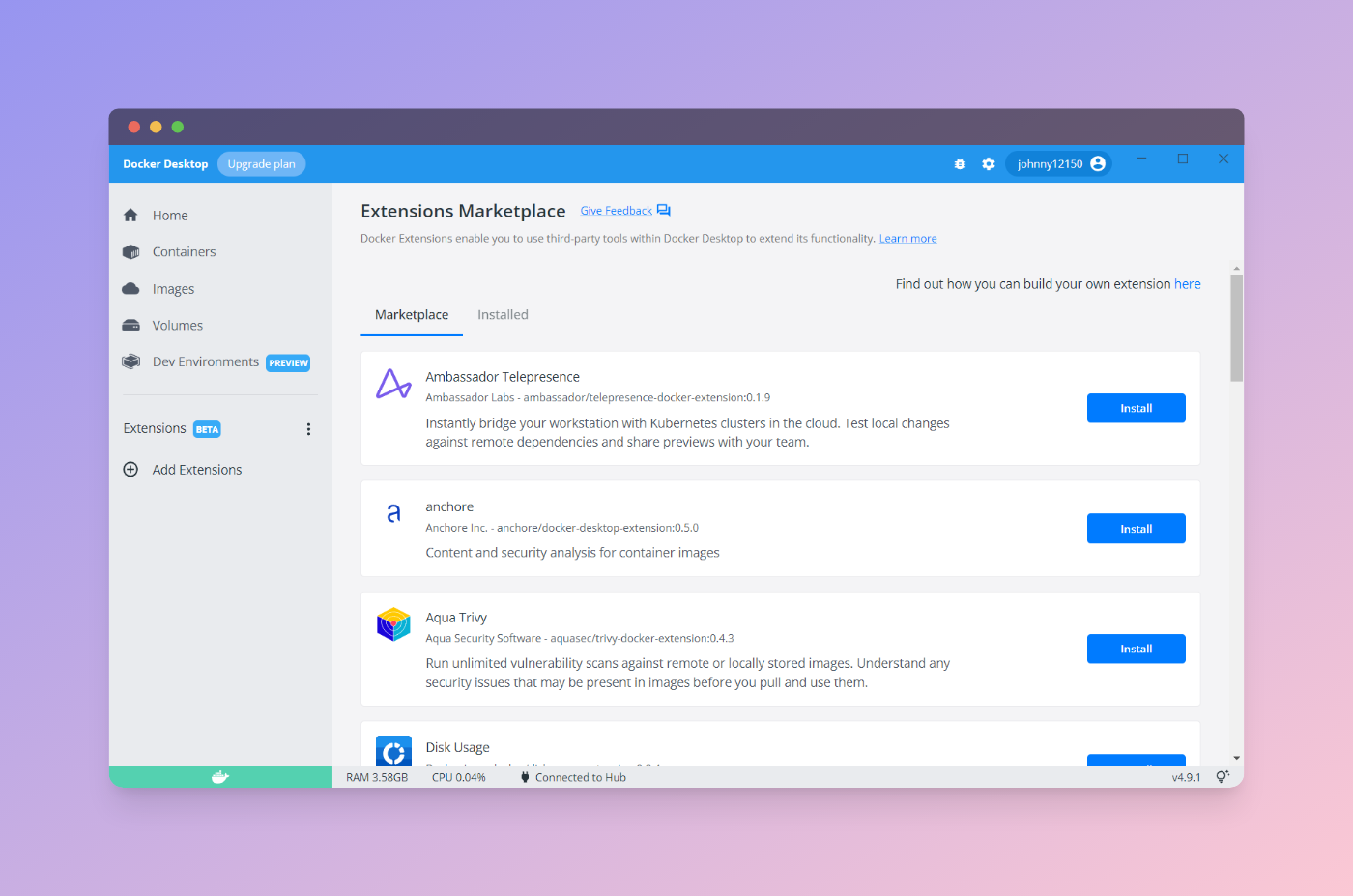Screen dimensions: 1353x896
Task: Select Images in the sidebar
Action: tap(174, 288)
